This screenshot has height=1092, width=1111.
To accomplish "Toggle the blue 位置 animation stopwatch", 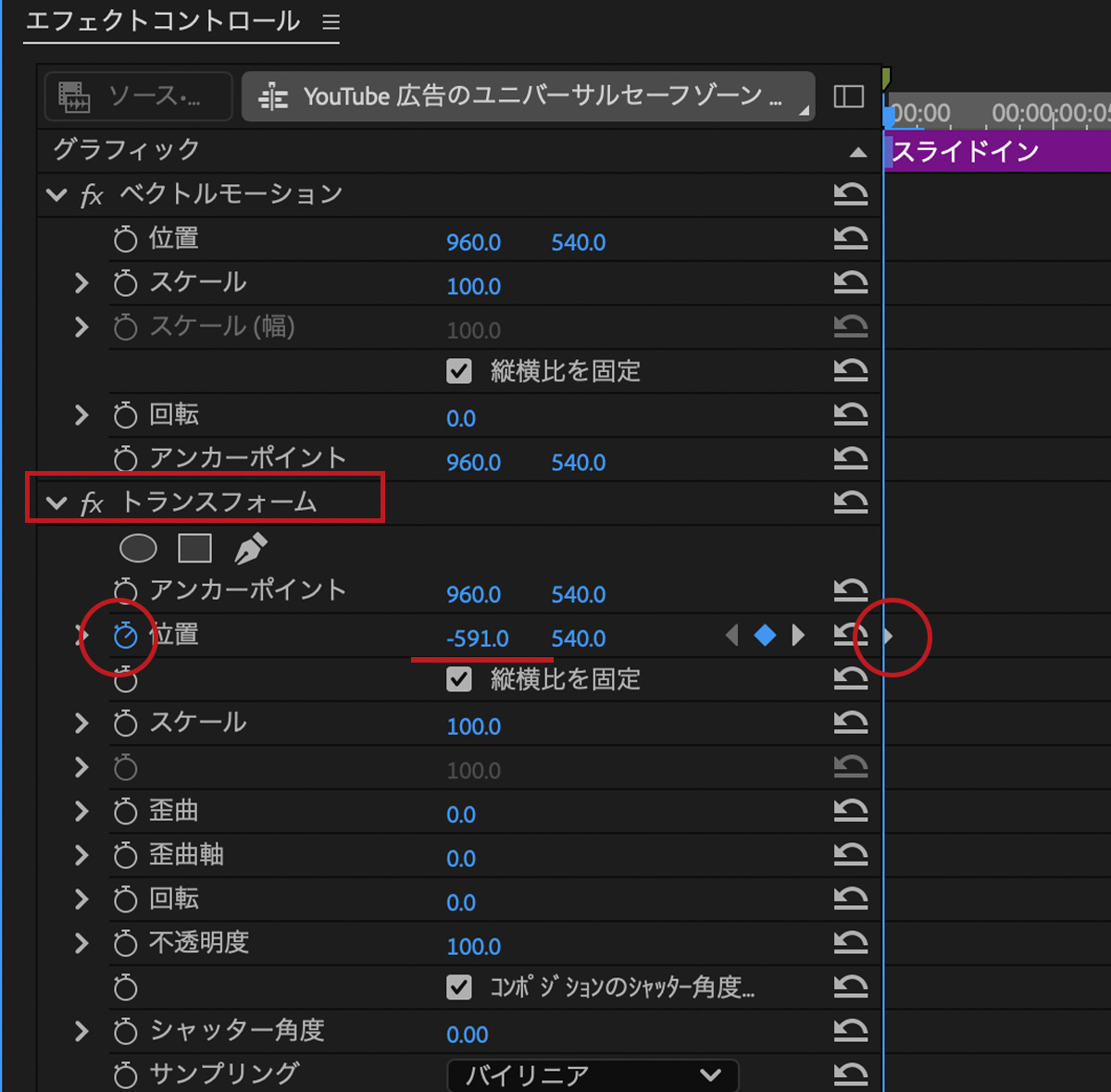I will pos(125,636).
